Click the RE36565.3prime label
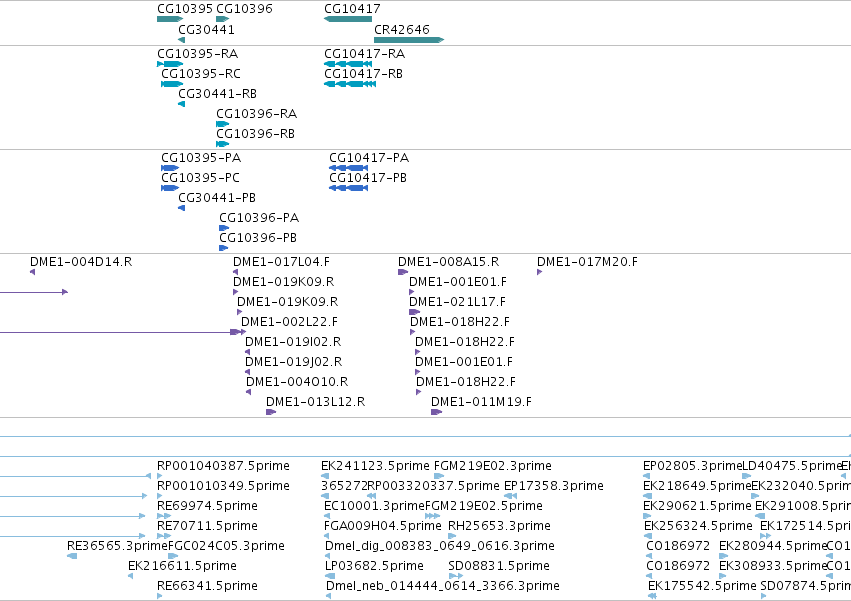 117,546
